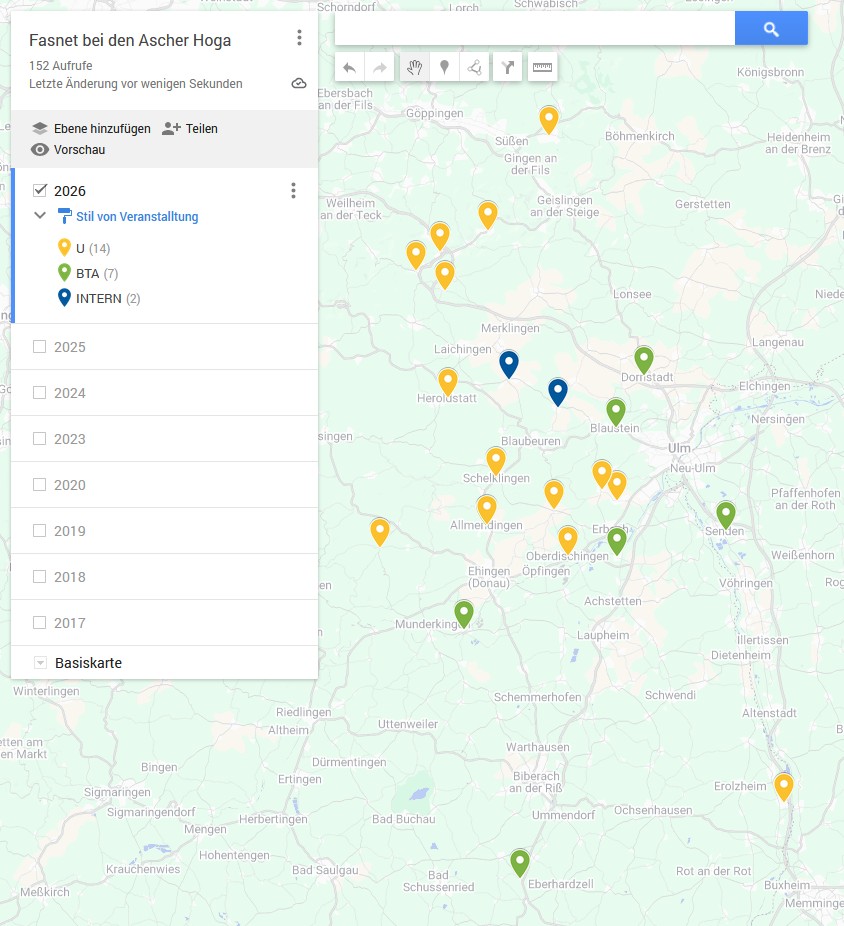Open Stil von Veranstalltung style link
The image size is (844, 926).
pyautogui.click(x=137, y=217)
